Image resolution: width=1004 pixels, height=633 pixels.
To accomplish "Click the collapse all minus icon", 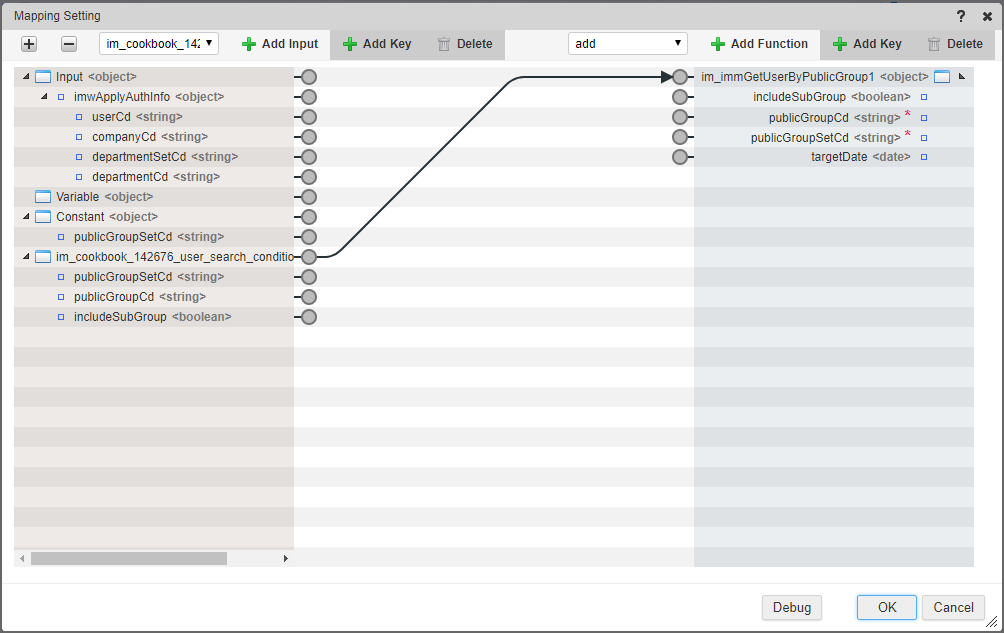I will click(69, 44).
